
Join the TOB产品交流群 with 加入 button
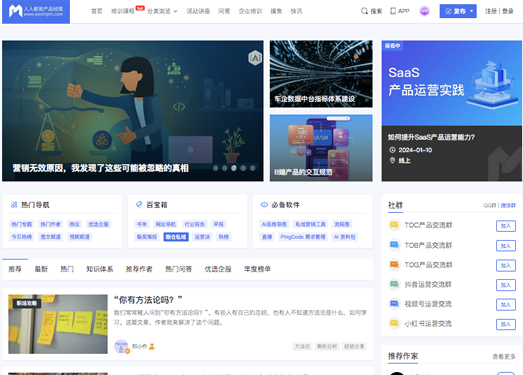point(506,246)
